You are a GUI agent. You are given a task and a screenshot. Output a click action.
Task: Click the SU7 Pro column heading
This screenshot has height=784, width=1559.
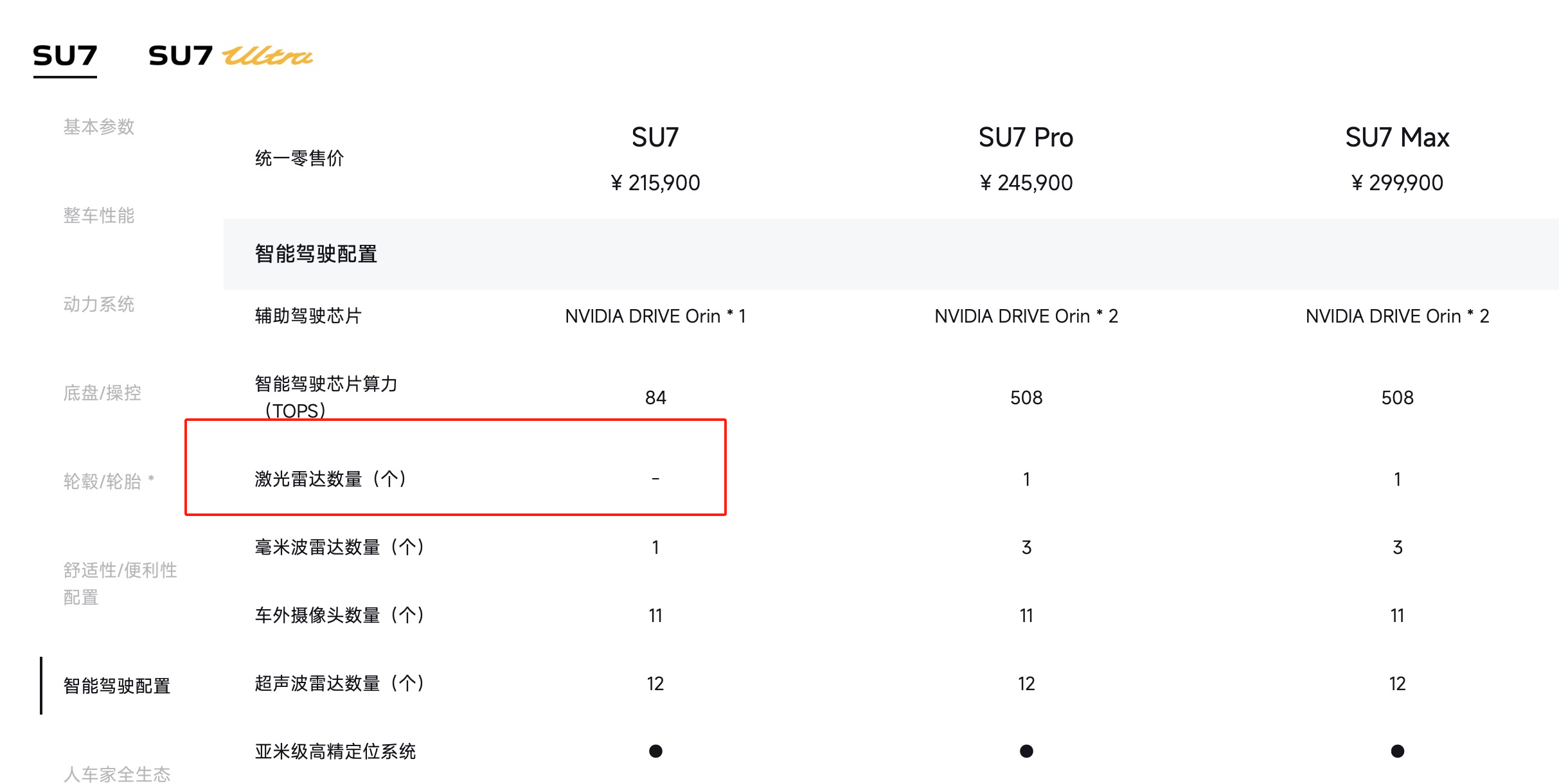click(x=1026, y=138)
